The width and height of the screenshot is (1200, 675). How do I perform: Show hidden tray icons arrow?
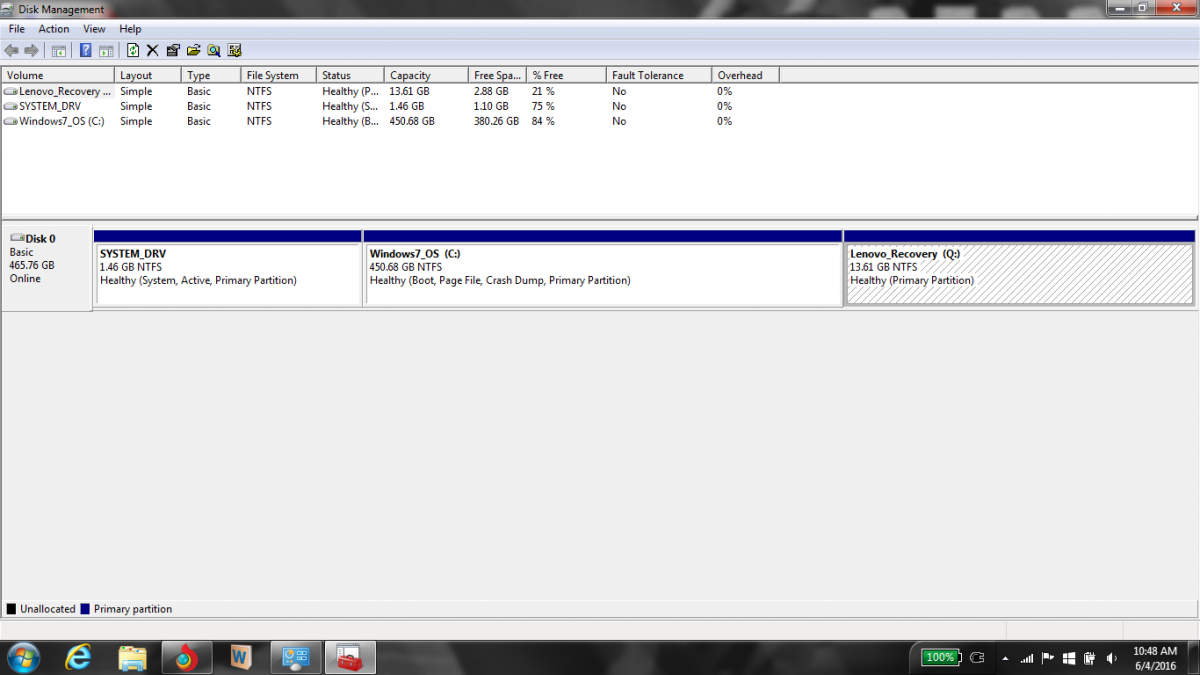click(x=1004, y=658)
